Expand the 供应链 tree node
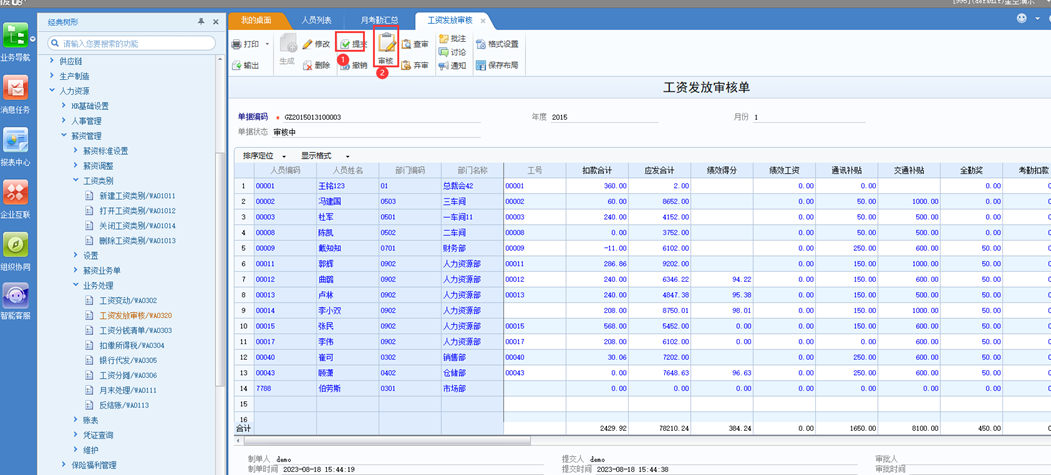This screenshot has height=475, width=1051. [x=52, y=61]
